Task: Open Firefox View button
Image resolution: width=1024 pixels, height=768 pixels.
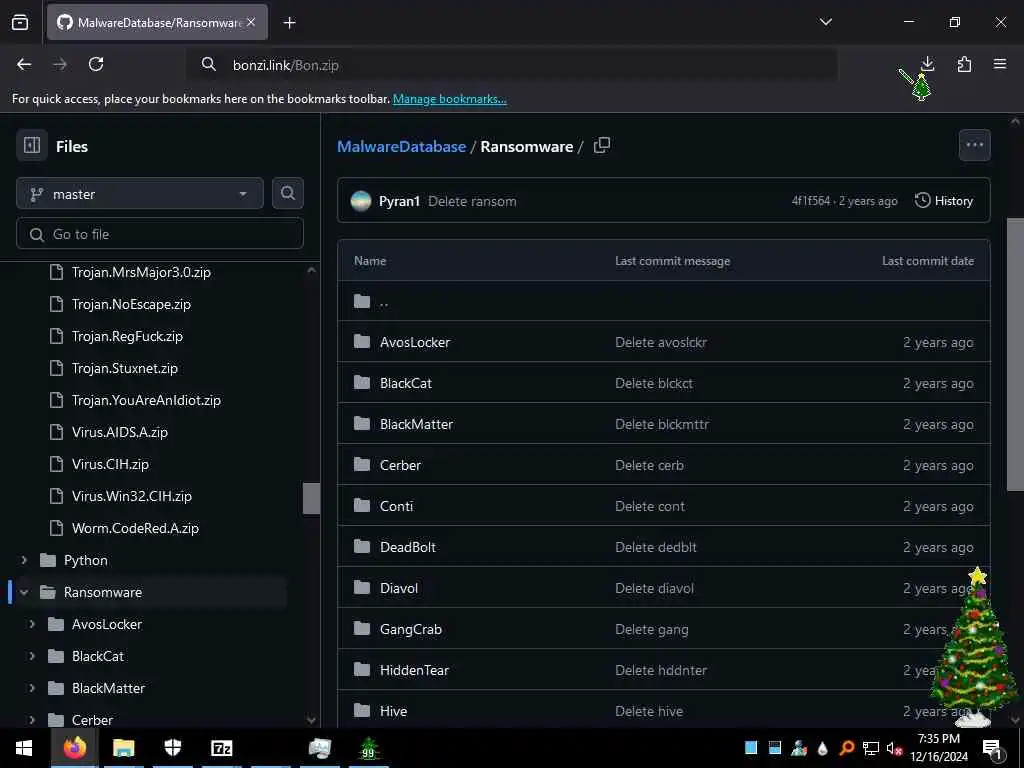Action: (x=20, y=23)
